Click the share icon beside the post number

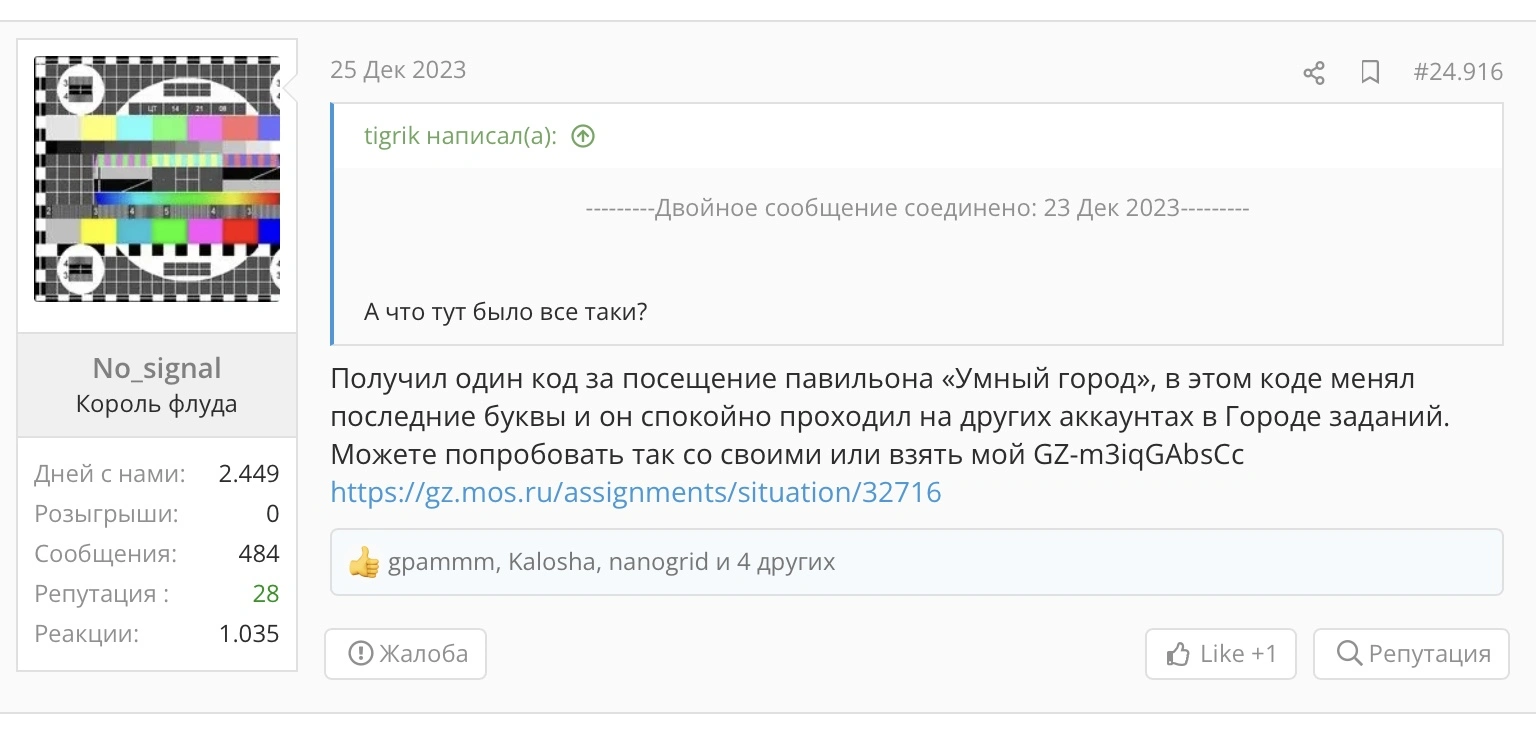tap(1314, 72)
